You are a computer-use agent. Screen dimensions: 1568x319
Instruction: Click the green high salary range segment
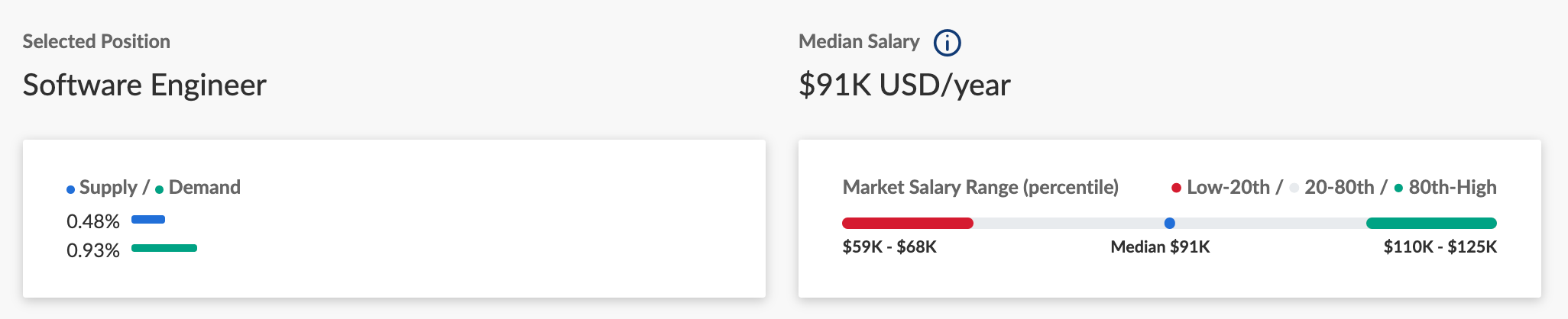(x=1431, y=223)
